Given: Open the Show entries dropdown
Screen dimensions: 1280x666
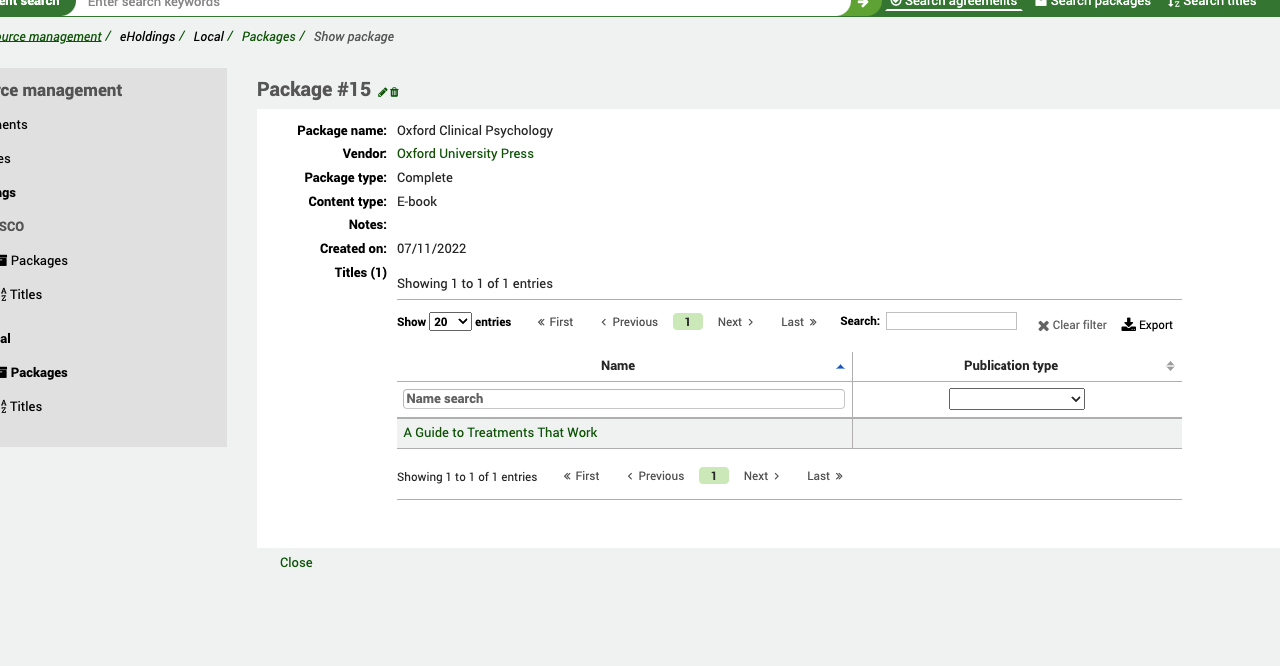Looking at the screenshot, I should (x=450, y=321).
